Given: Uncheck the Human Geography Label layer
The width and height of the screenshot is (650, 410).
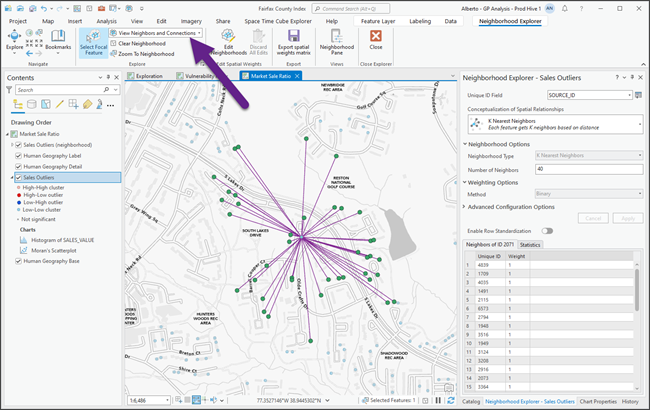Looking at the screenshot, I should [19, 155].
